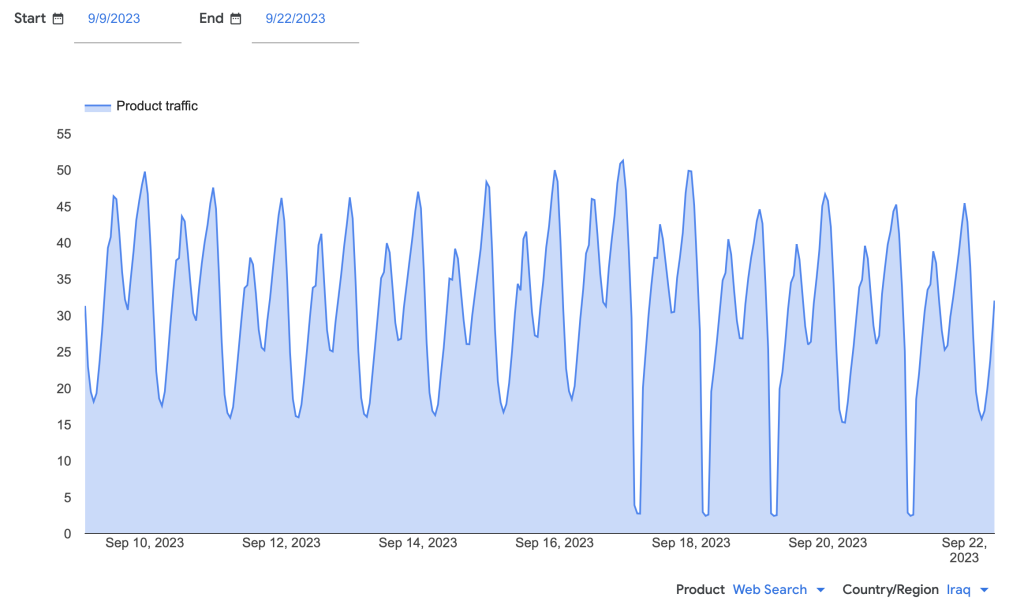Screen dimensions: 1024x609
Task: Click the End label text
Action: (211, 19)
